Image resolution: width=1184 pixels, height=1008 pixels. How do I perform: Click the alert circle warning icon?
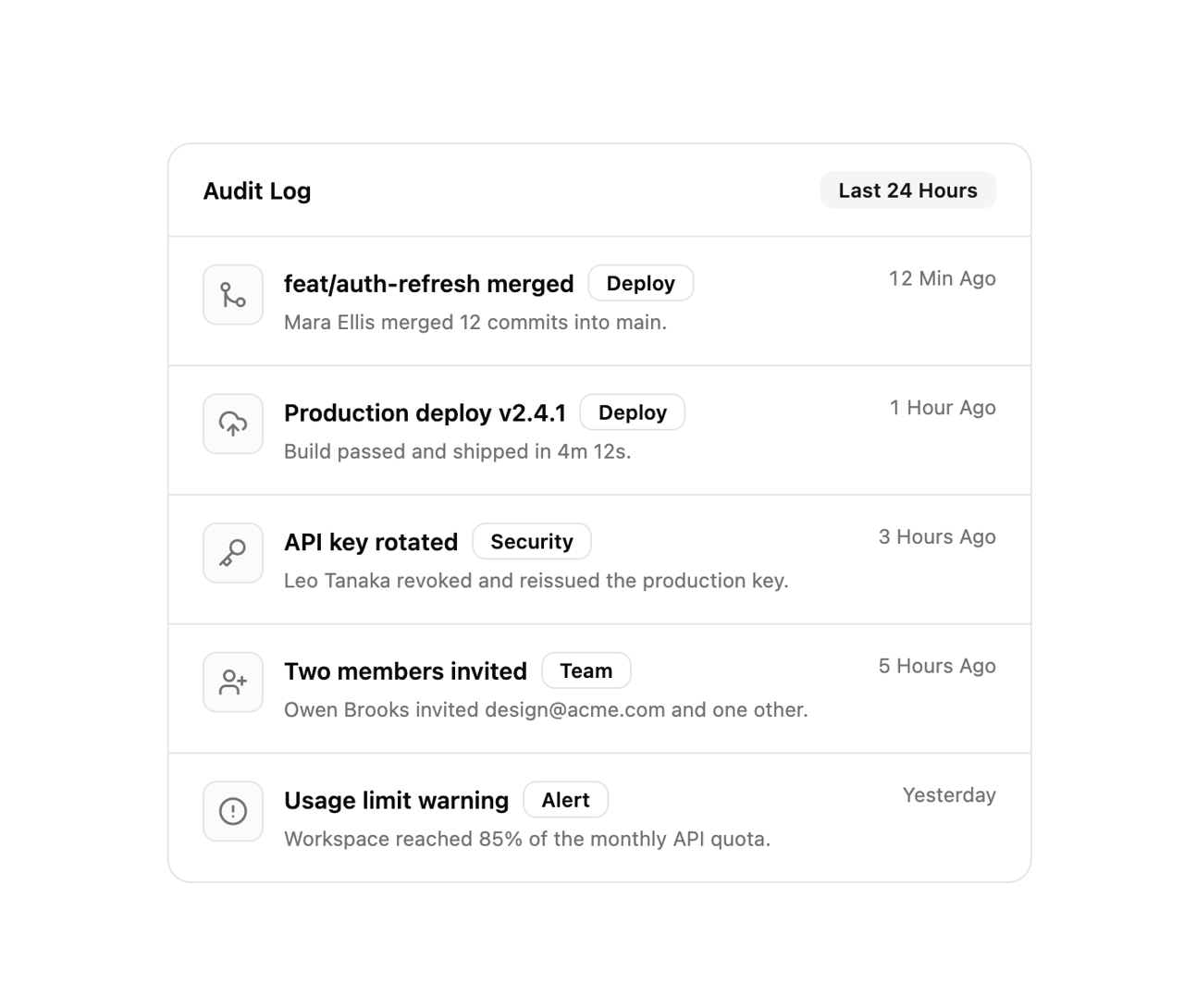[233, 811]
